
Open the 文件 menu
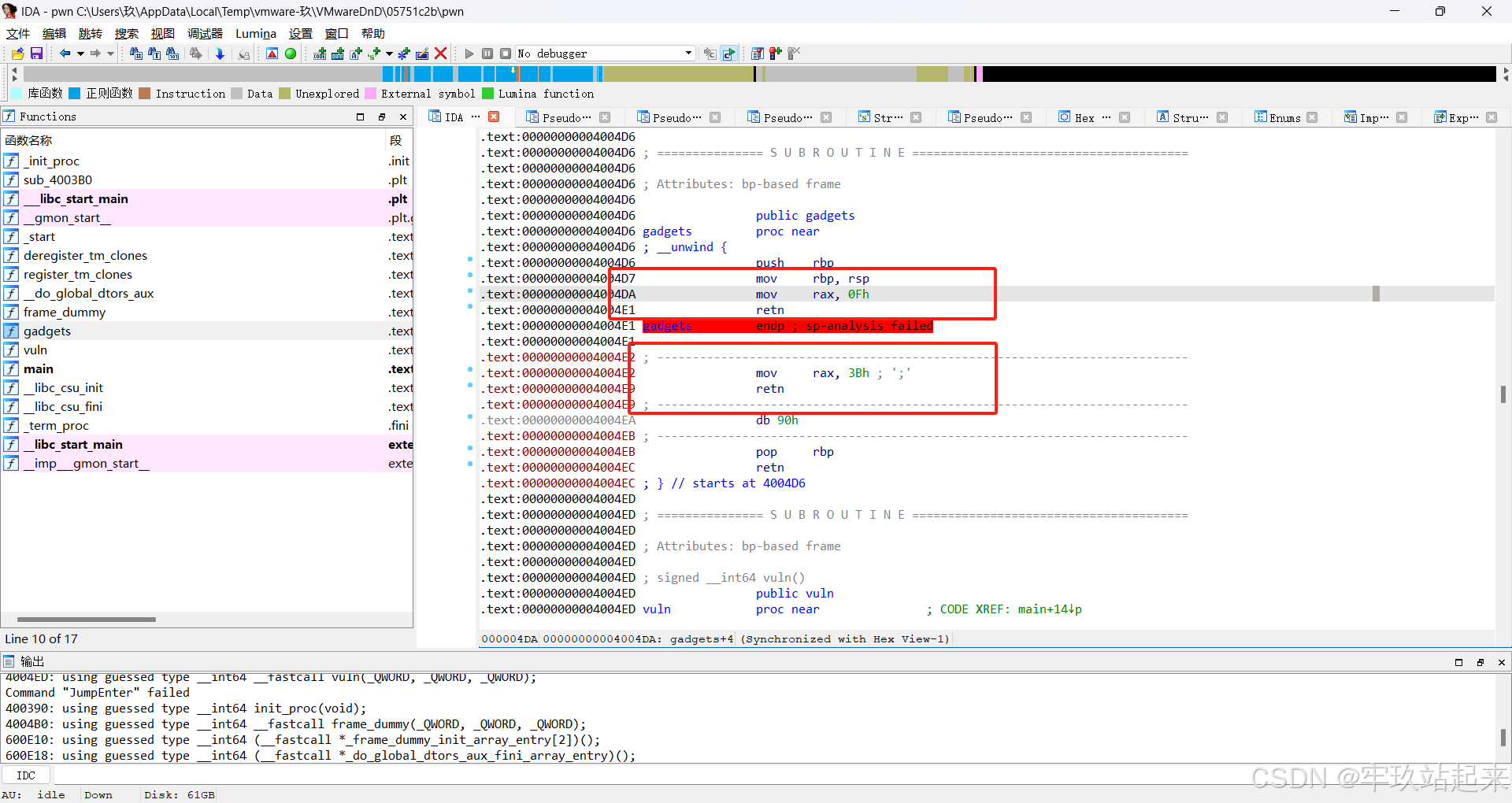(x=17, y=33)
